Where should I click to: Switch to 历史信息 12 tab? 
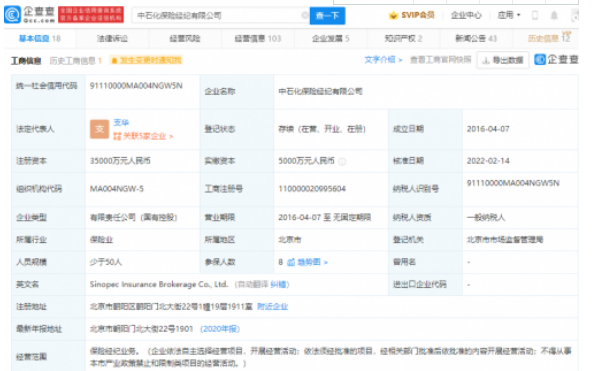point(549,38)
